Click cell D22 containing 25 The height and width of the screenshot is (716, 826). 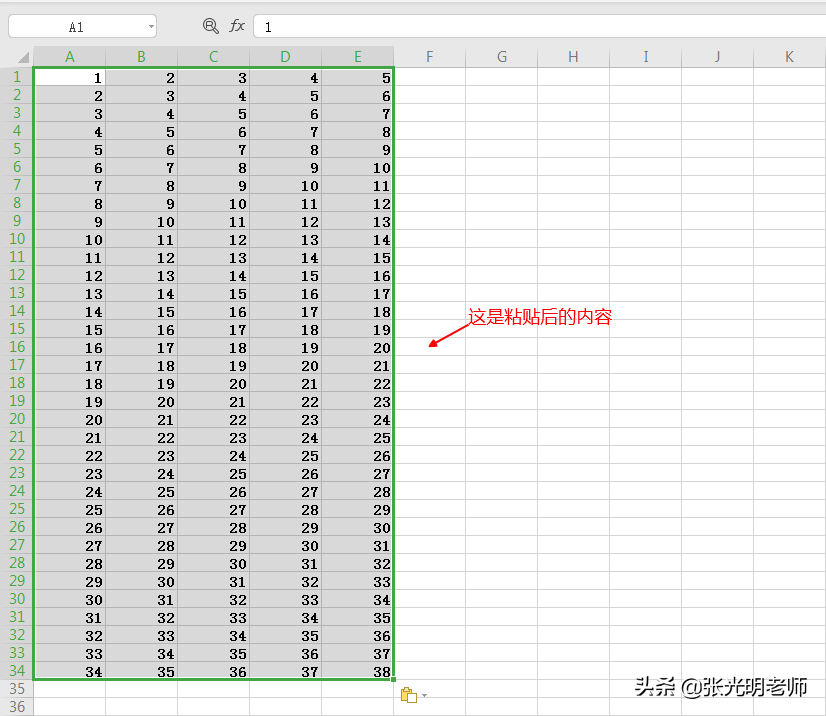tap(286, 455)
